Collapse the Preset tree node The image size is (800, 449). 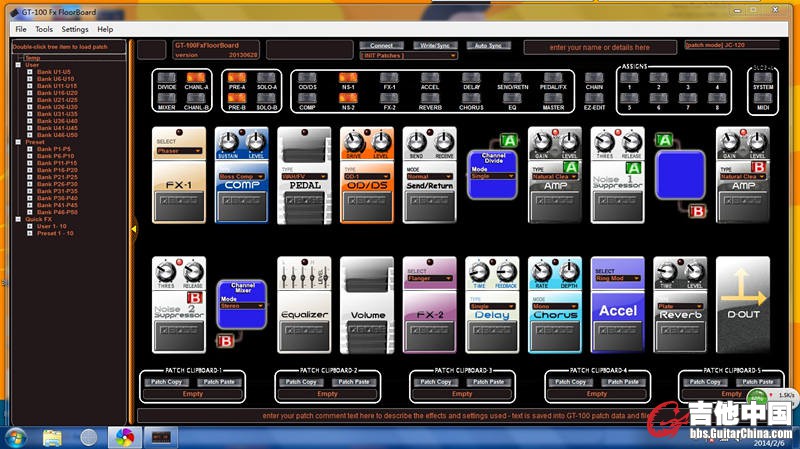pyautogui.click(x=18, y=142)
